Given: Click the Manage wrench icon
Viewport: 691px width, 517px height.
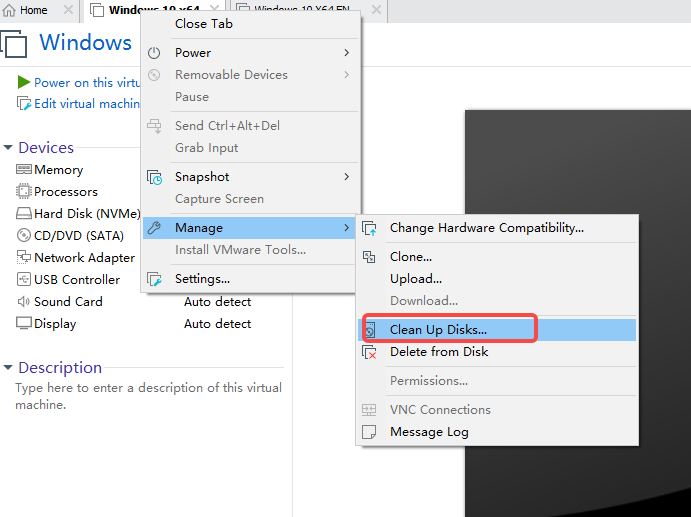Looking at the screenshot, I should point(154,228).
